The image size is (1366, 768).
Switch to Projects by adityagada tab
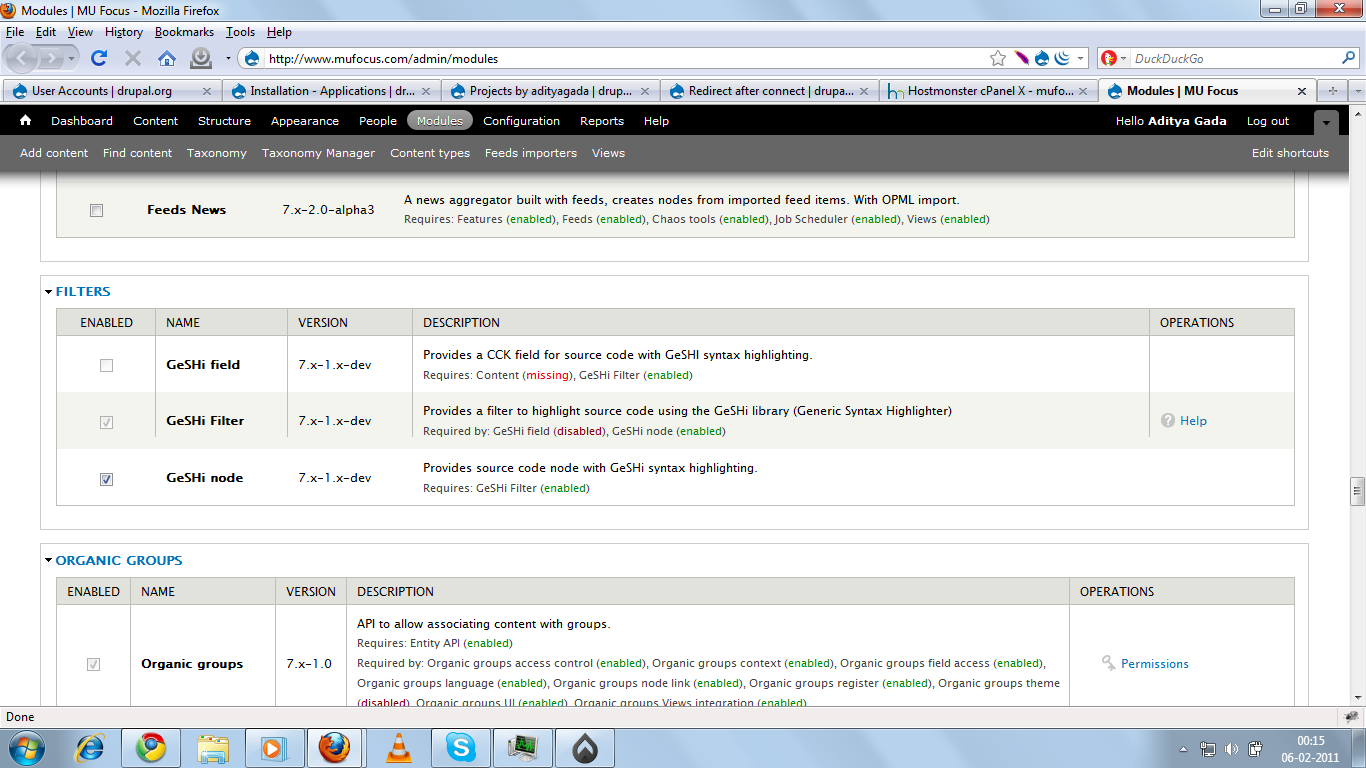click(550, 91)
